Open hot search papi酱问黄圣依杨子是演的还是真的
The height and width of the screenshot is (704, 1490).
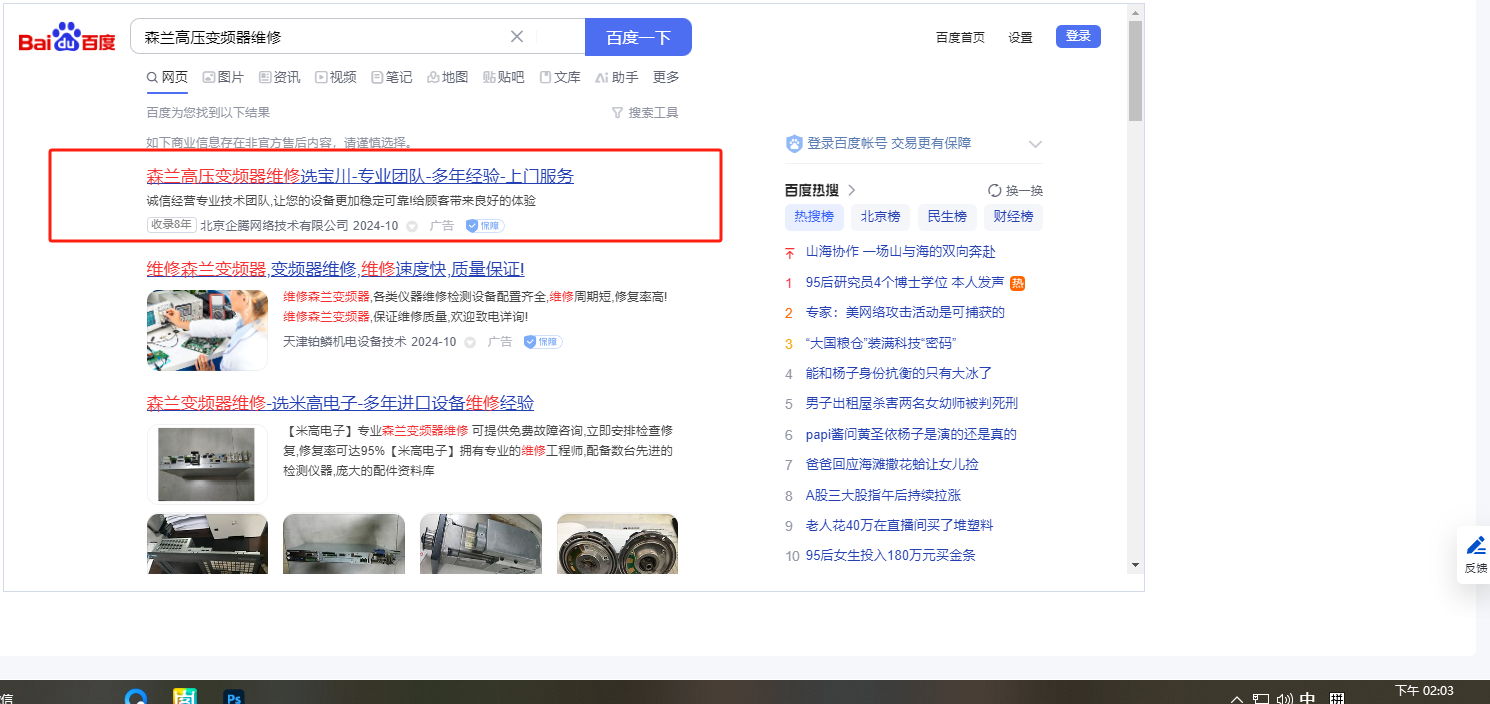click(x=911, y=434)
